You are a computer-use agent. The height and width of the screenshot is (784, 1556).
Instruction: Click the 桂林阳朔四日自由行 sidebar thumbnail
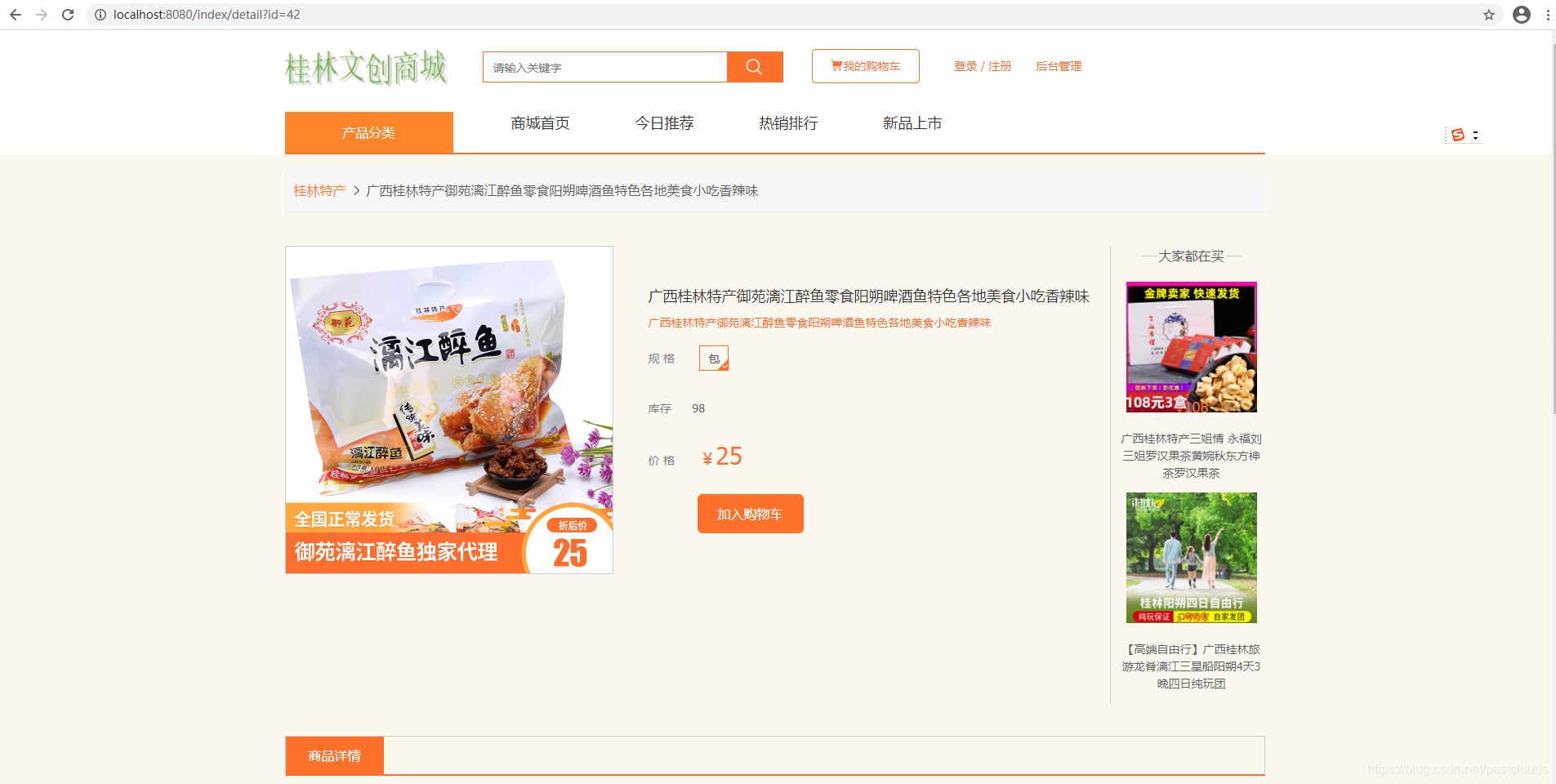pos(1191,557)
